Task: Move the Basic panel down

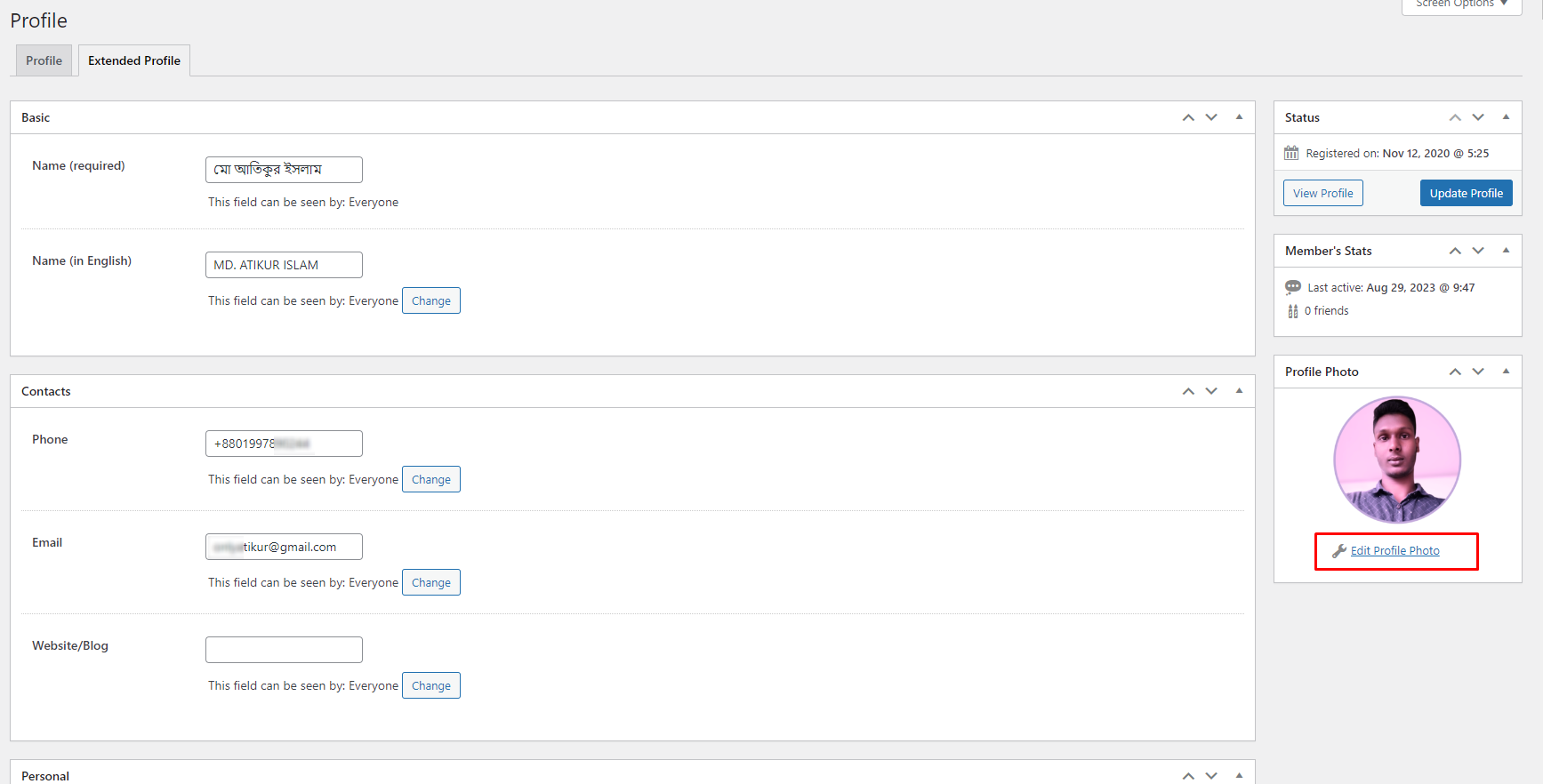Action: pyautogui.click(x=1211, y=117)
